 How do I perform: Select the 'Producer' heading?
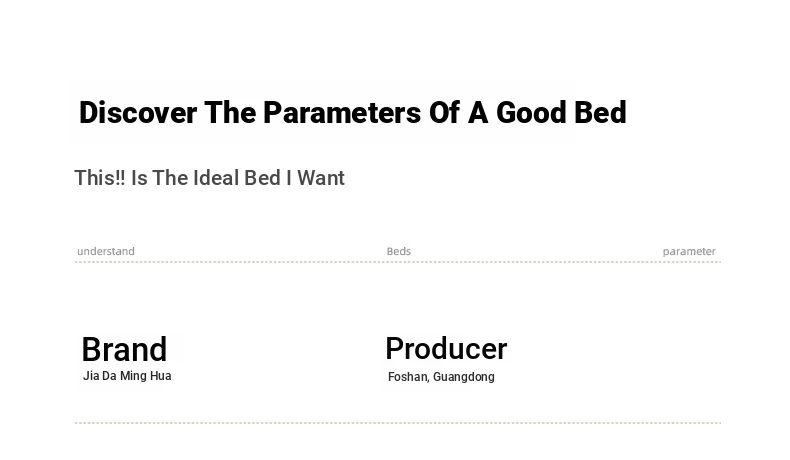click(446, 349)
